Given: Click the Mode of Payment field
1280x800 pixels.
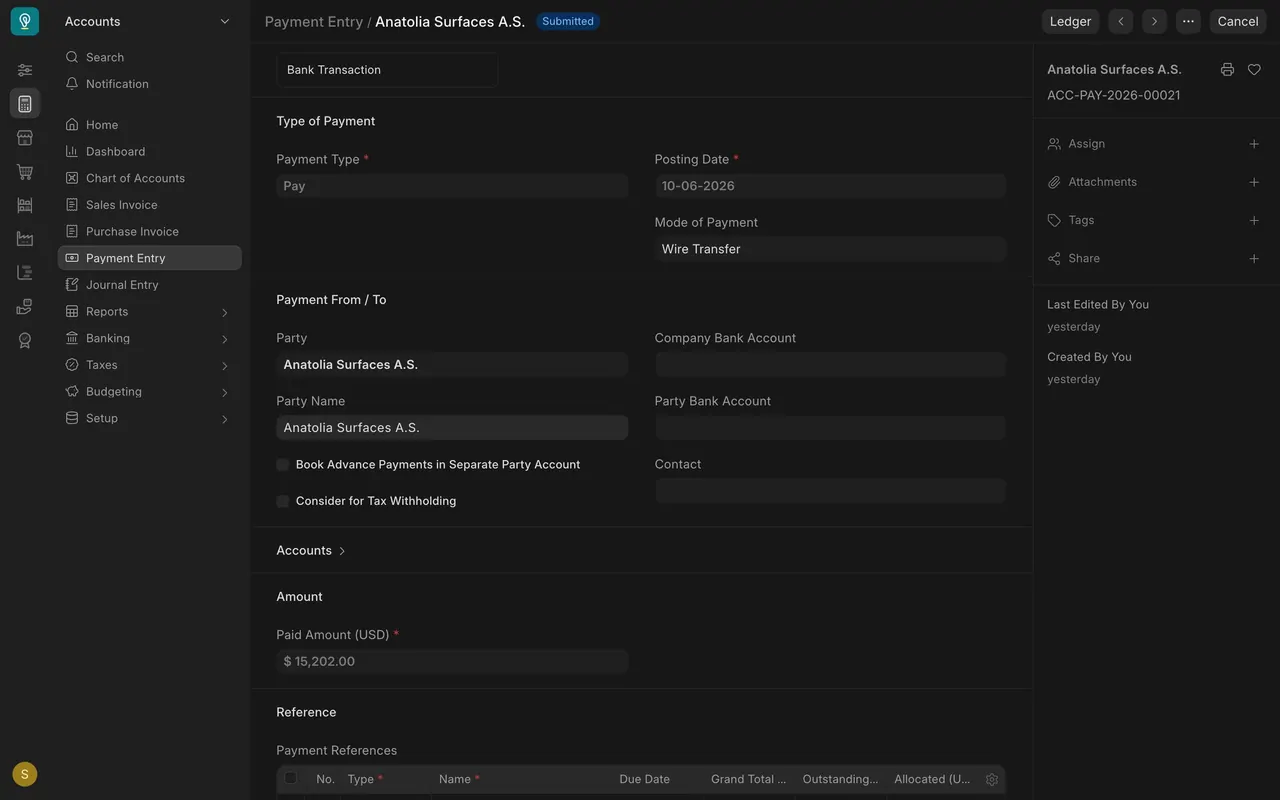Looking at the screenshot, I should point(830,249).
